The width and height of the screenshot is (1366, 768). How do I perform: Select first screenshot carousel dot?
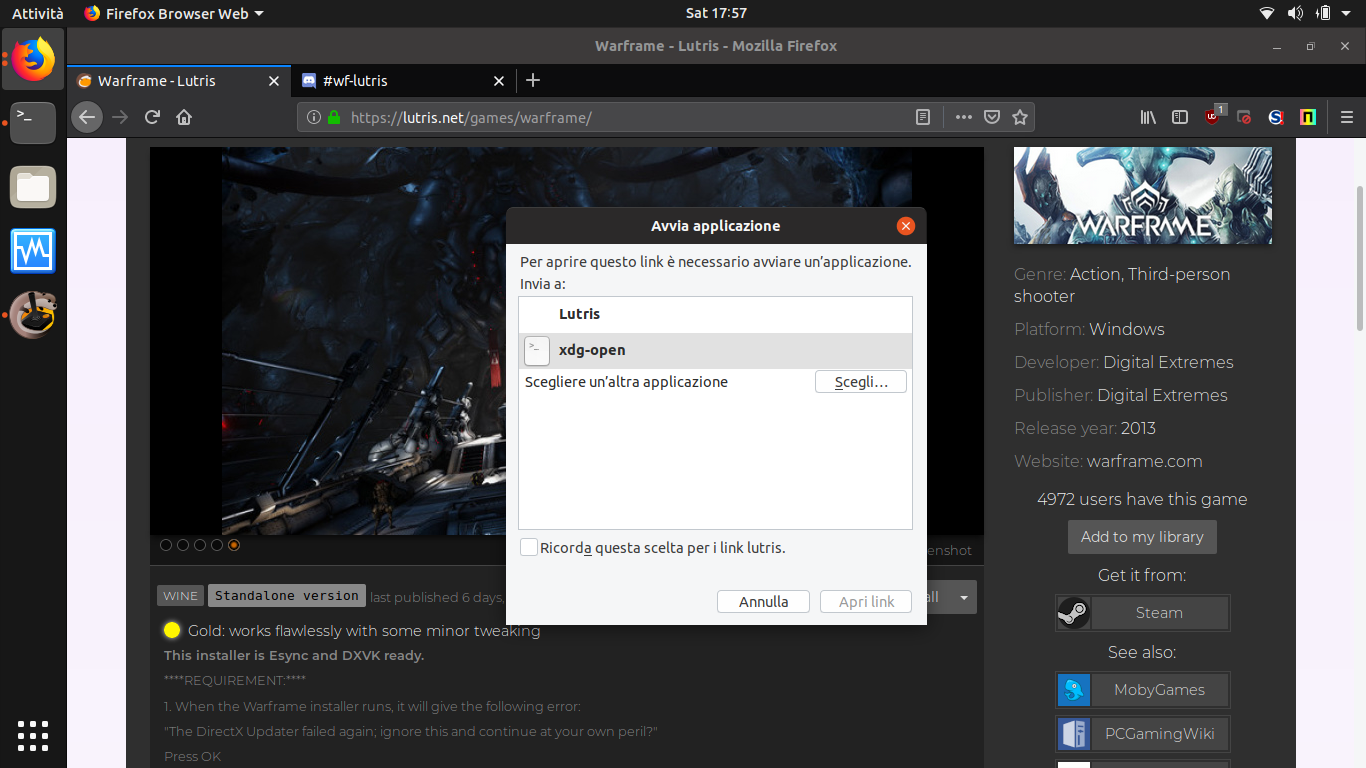[166, 545]
